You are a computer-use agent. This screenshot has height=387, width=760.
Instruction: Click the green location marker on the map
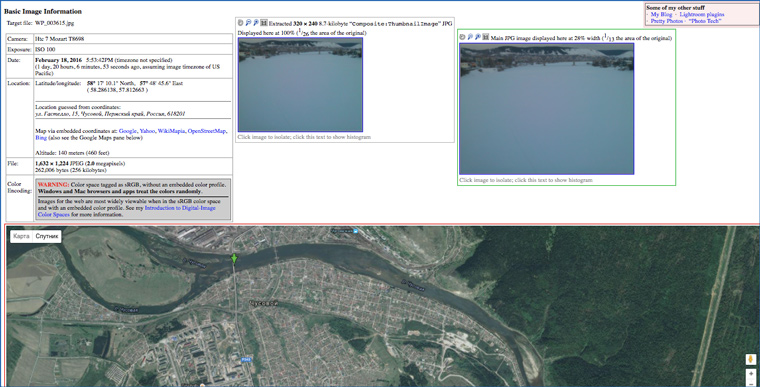click(x=234, y=258)
